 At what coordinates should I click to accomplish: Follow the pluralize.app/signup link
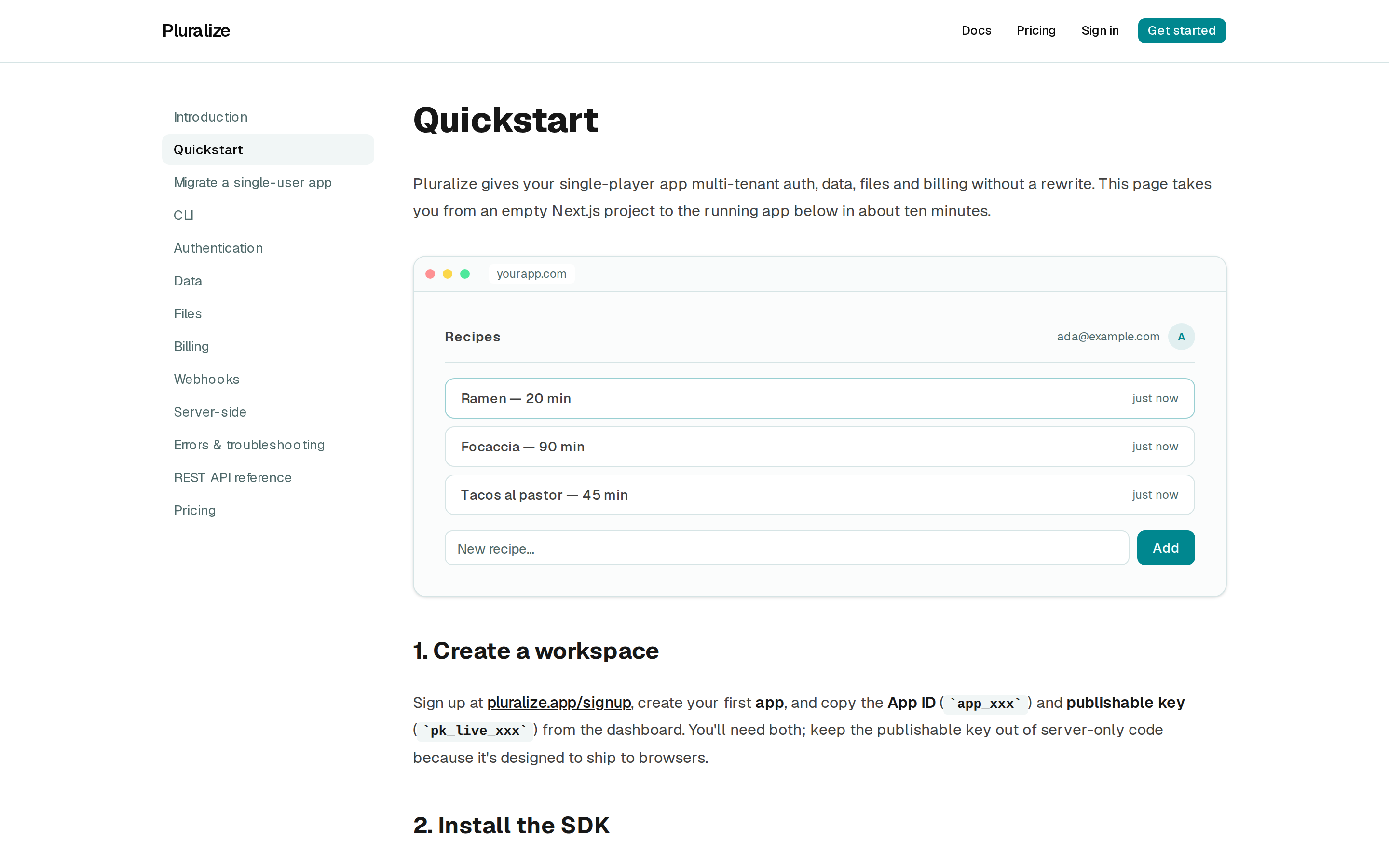pos(559,702)
